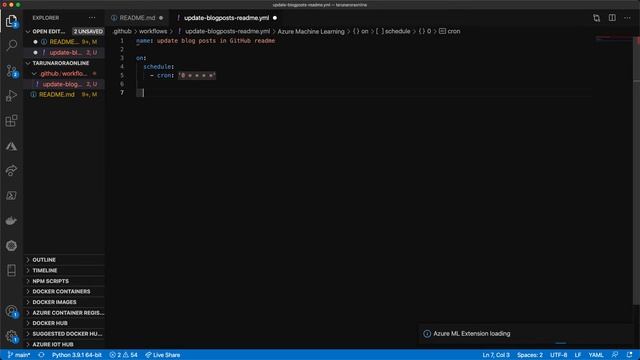Open the Explorer view in activity bar

pyautogui.click(x=11, y=21)
